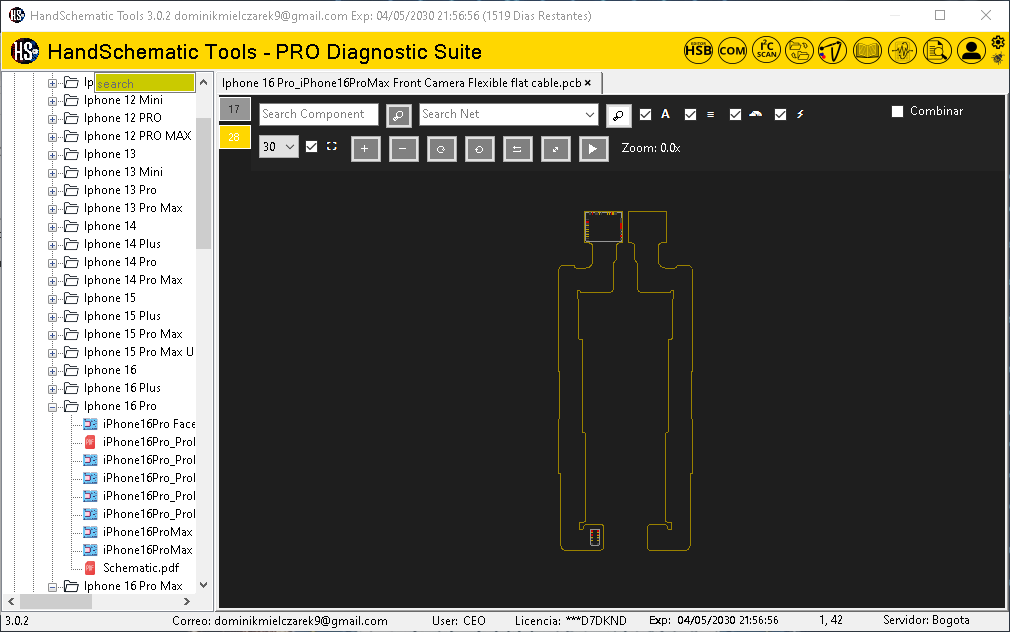Screen dimensions: 1010x632
Task: Open the document search tool icon
Action: pyautogui.click(x=937, y=50)
